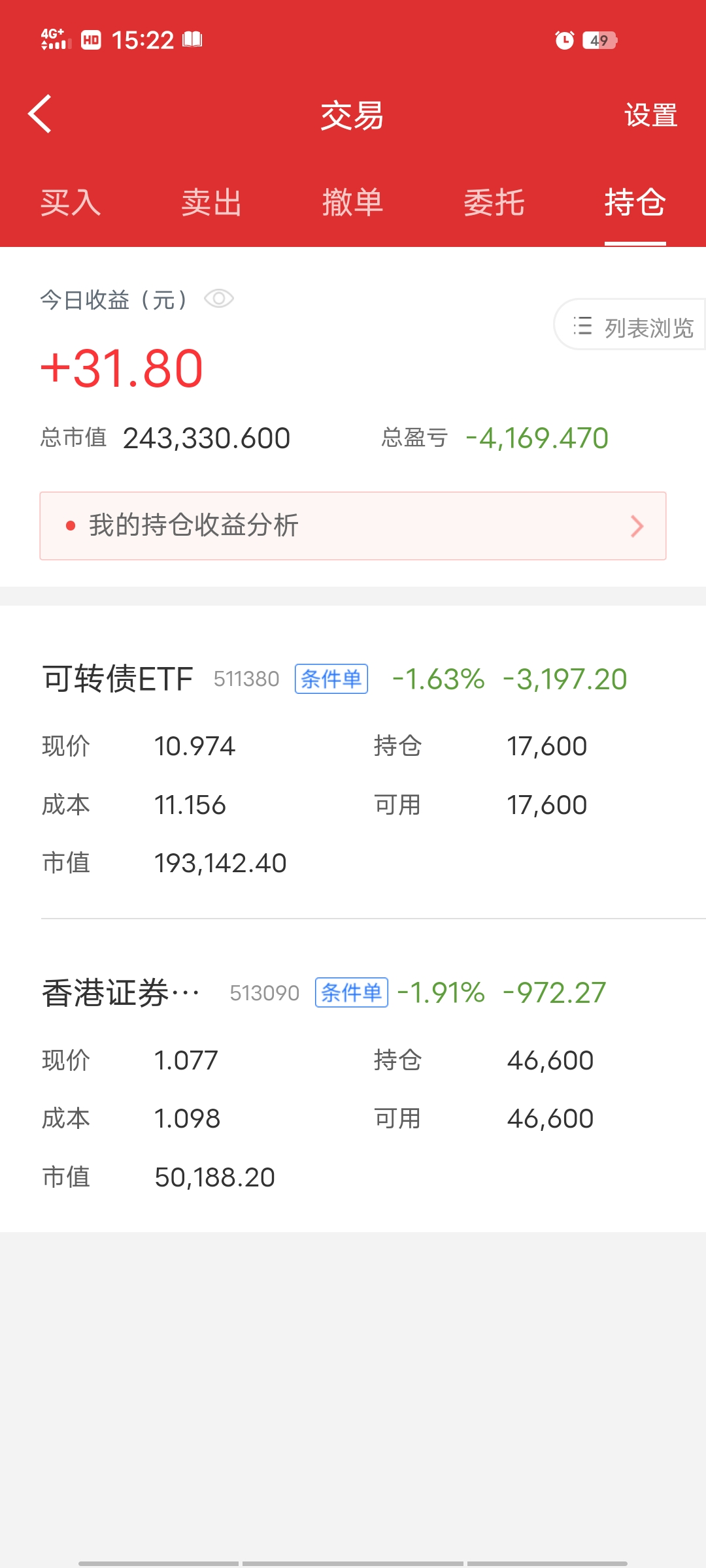
Task: Switch to the 卖出 tab
Action: pos(212,203)
